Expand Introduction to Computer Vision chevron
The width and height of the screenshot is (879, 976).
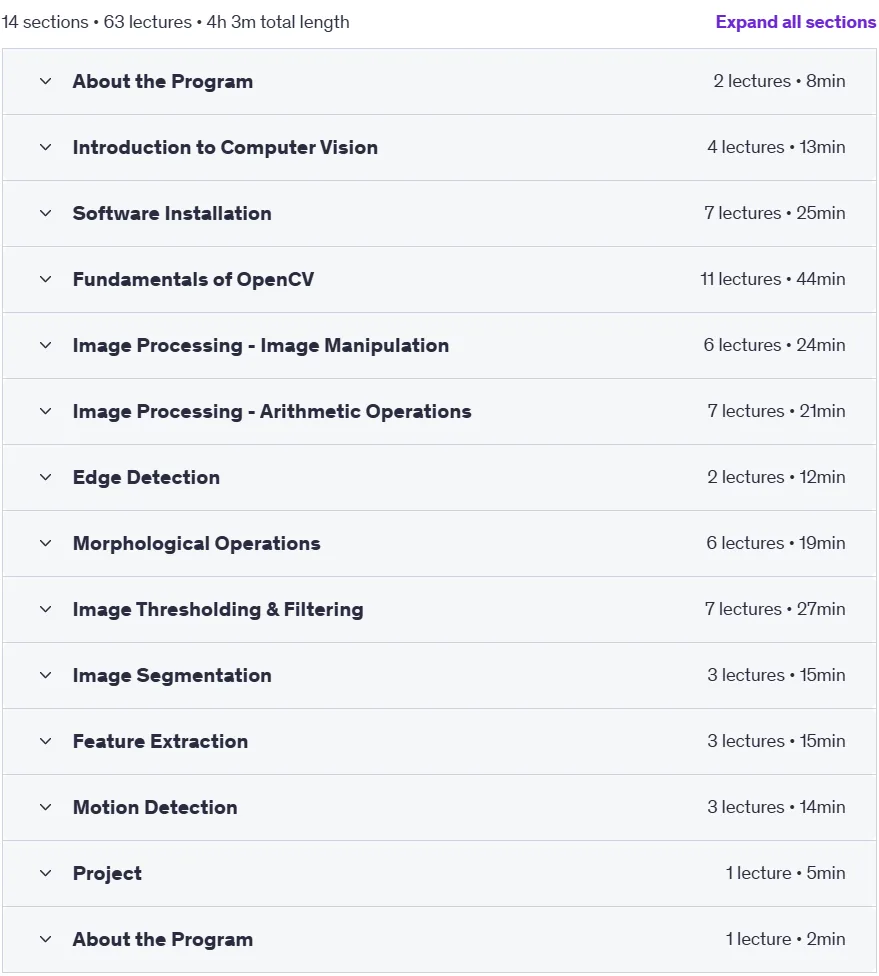point(45,148)
